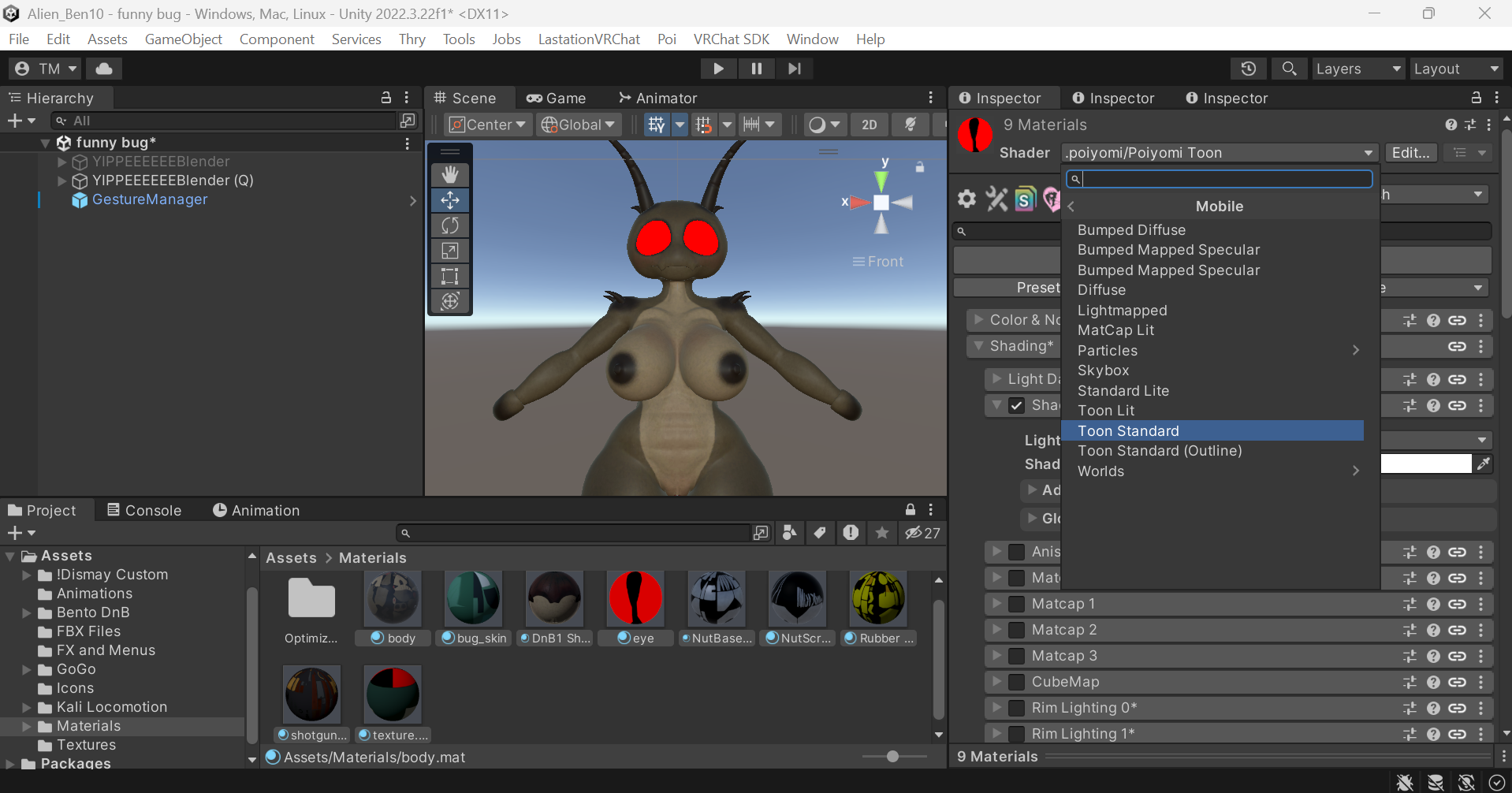The width and height of the screenshot is (1512, 793).
Task: Enable the Matcap 3 checkbox
Action: click(1017, 656)
